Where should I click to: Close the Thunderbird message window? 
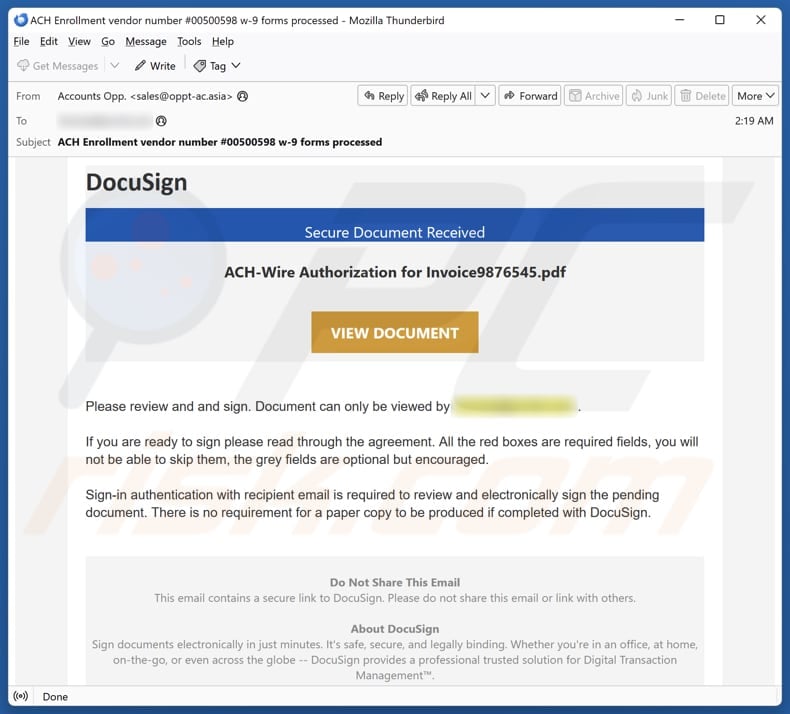(761, 20)
